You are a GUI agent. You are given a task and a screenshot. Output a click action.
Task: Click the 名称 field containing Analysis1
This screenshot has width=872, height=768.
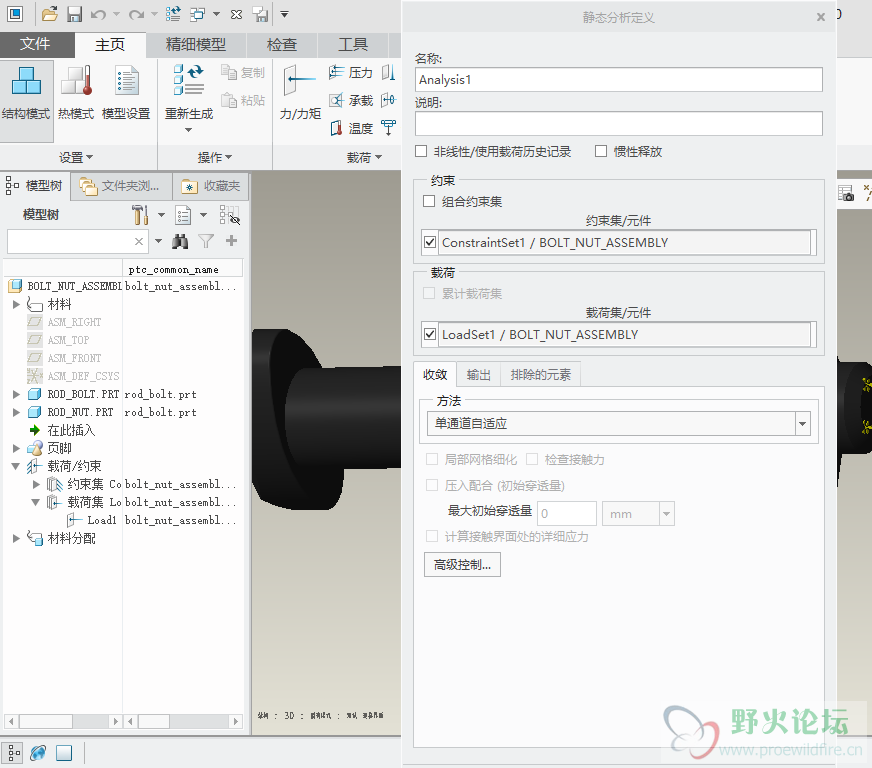tap(618, 80)
